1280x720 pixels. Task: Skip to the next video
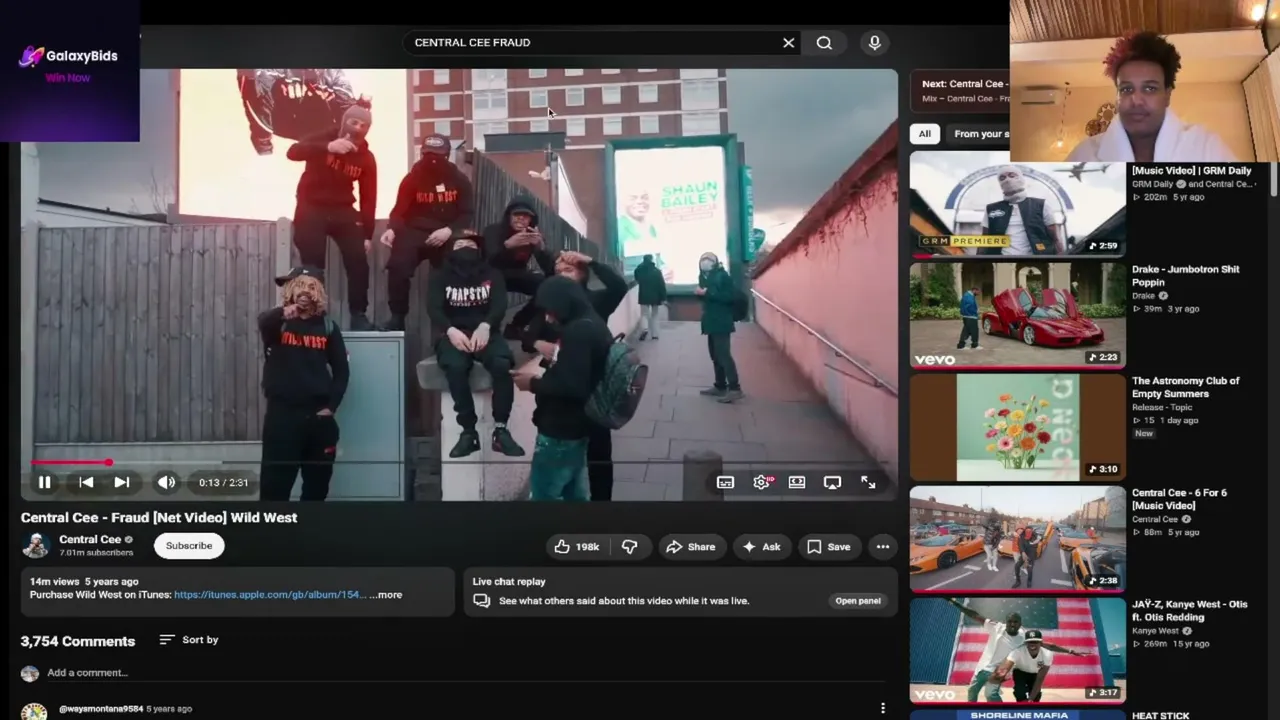(x=122, y=482)
